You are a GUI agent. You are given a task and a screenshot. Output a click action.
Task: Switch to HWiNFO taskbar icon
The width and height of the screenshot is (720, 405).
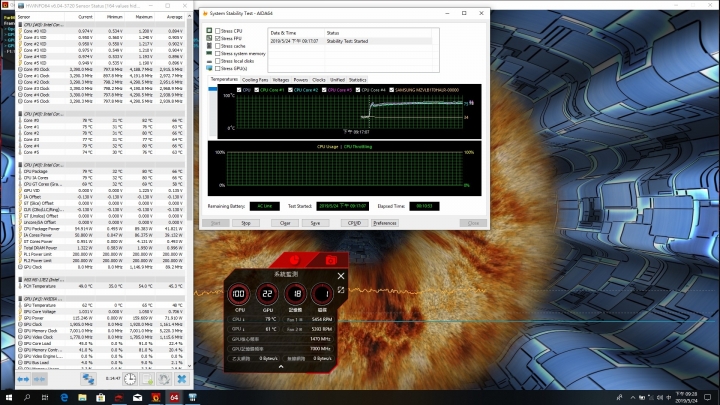pos(192,398)
